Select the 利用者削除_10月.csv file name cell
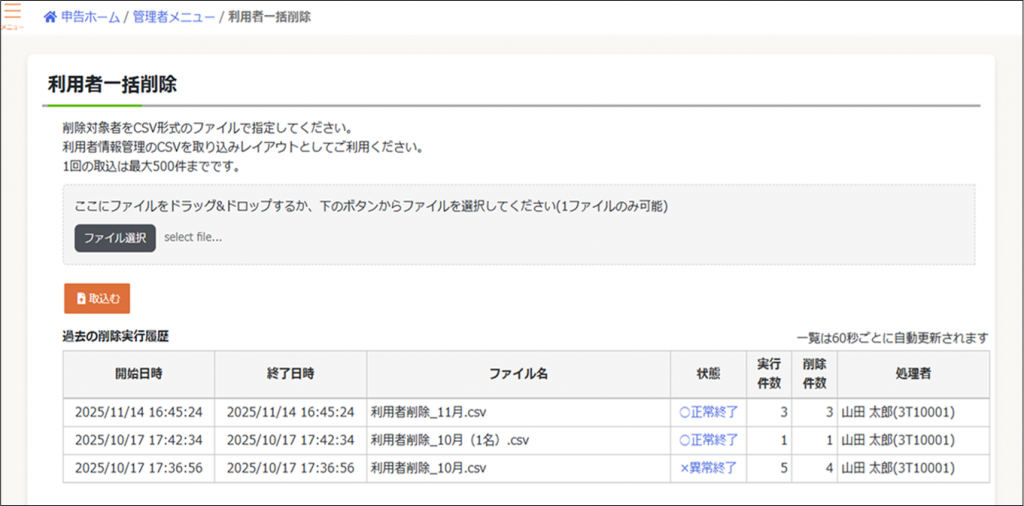The height and width of the screenshot is (506, 1024). [x=428, y=468]
